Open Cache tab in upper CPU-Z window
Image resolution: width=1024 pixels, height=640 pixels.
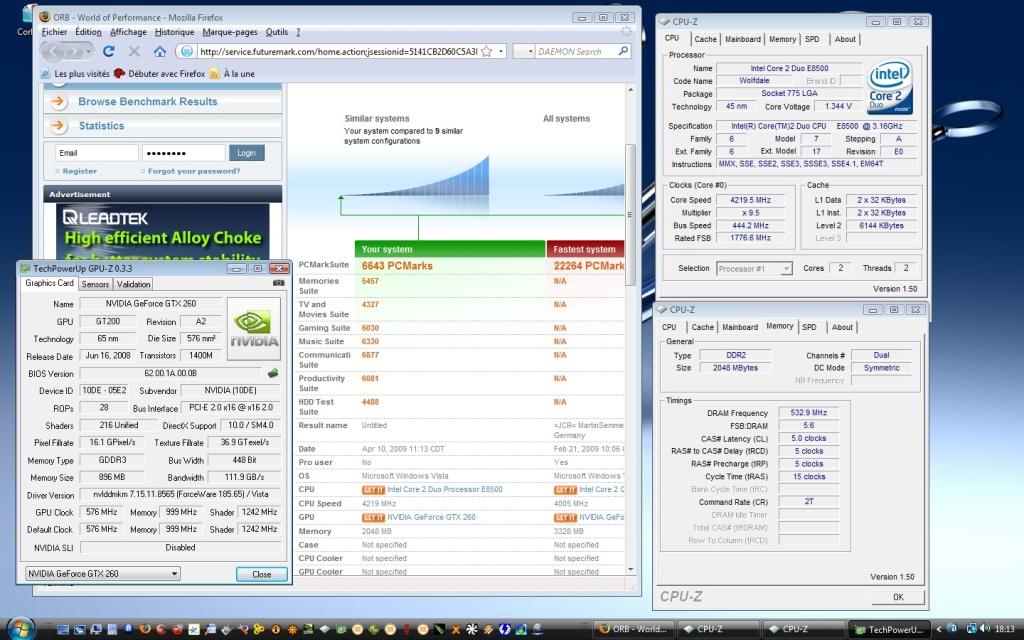click(705, 39)
